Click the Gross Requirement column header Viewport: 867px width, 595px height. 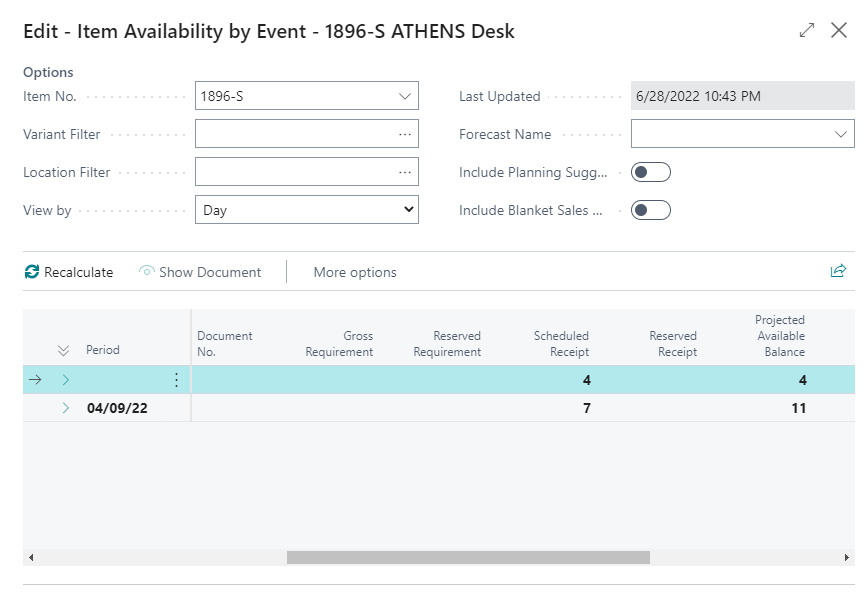click(x=339, y=343)
